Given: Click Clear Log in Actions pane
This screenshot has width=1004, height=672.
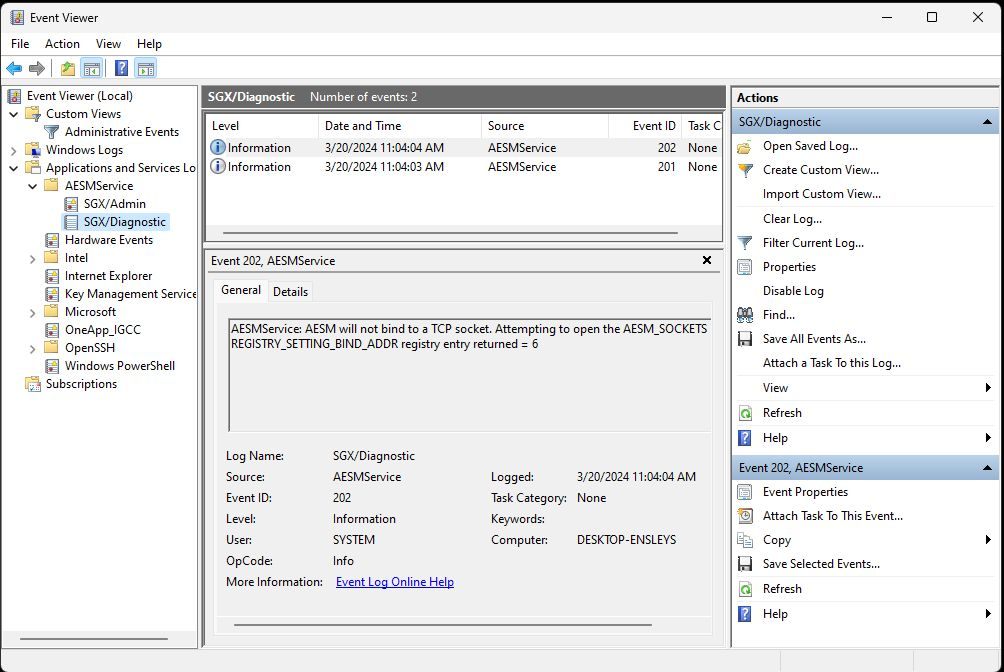Looking at the screenshot, I should click(792, 218).
